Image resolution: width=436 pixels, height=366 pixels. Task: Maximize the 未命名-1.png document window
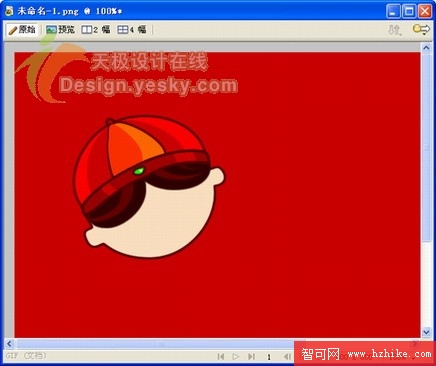(x=409, y=11)
